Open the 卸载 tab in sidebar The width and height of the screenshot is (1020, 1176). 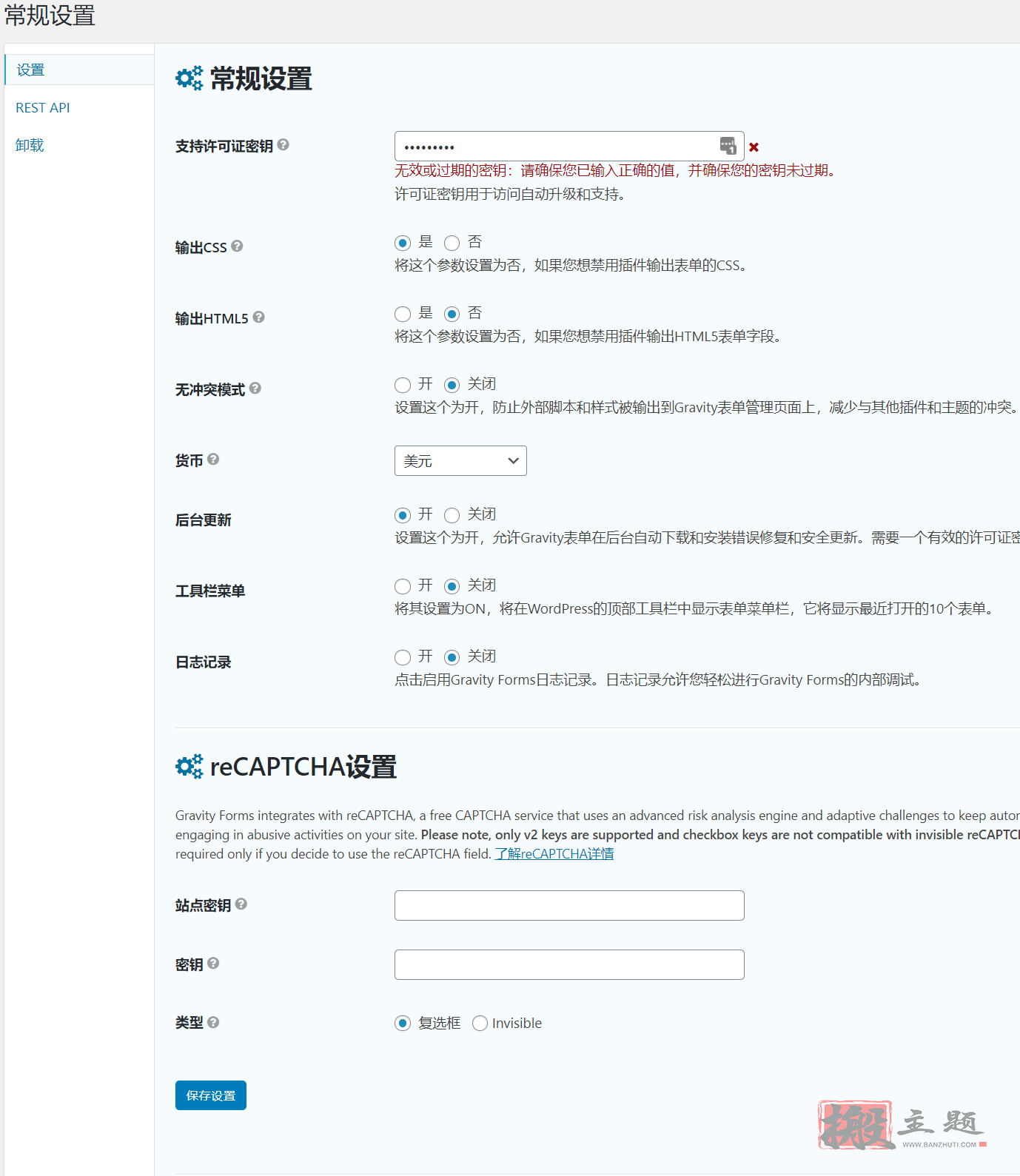[30, 145]
